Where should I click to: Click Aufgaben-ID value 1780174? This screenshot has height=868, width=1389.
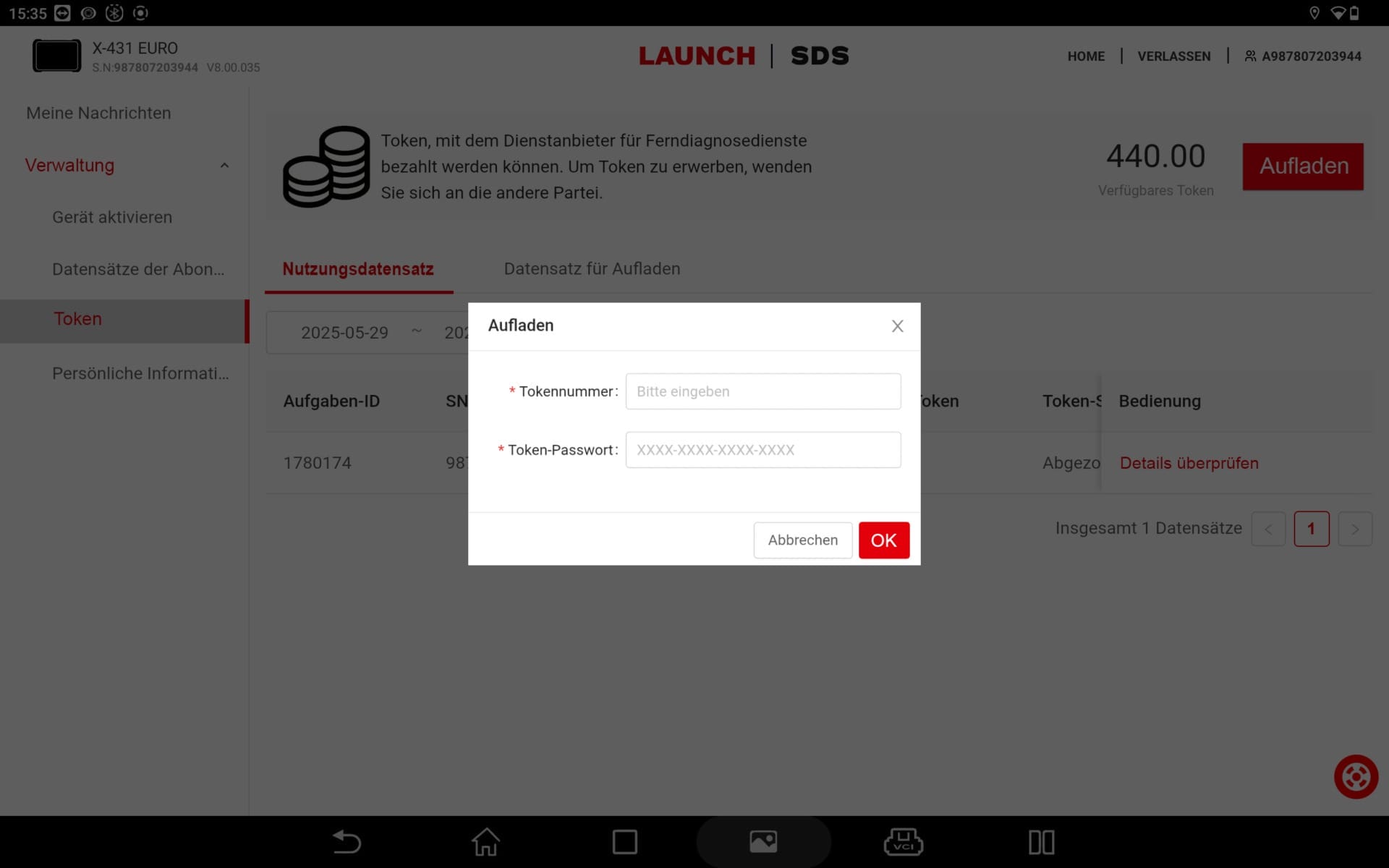pos(317,463)
